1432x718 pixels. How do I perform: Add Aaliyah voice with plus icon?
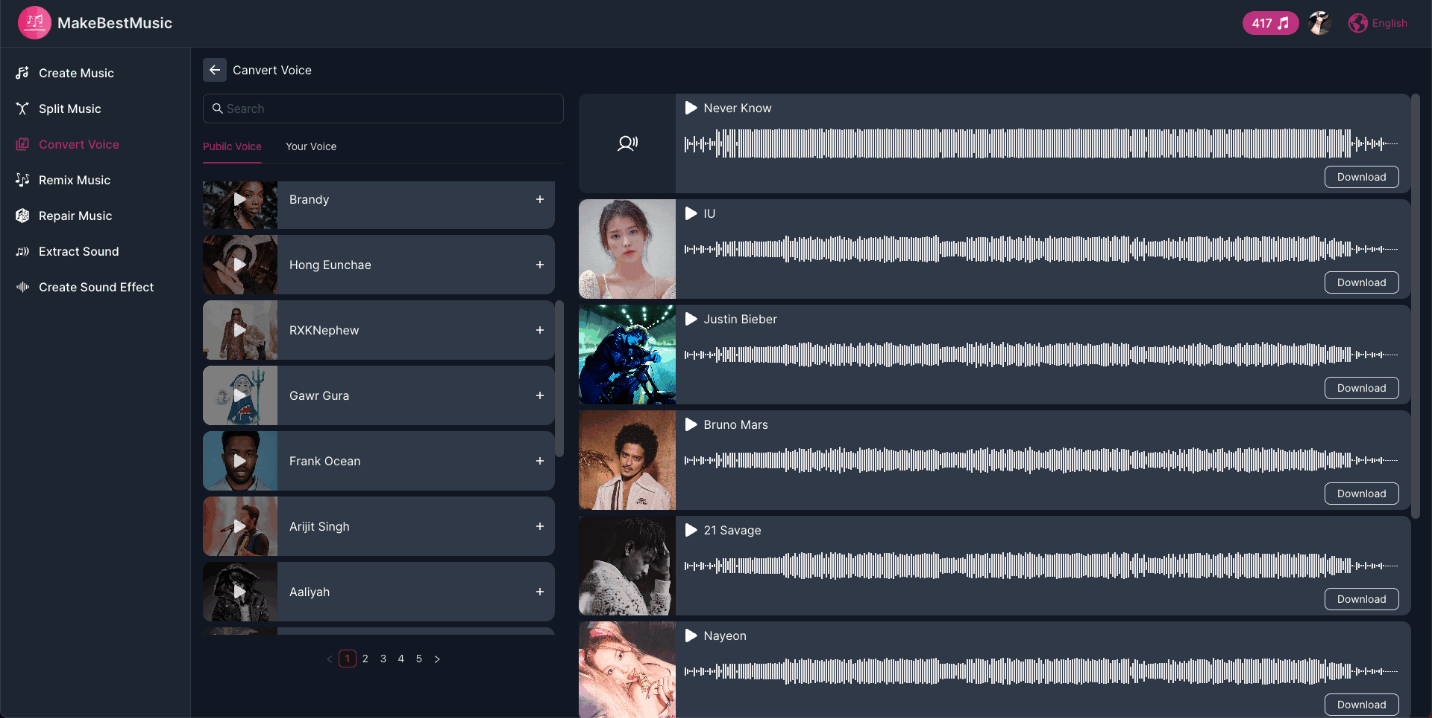540,592
